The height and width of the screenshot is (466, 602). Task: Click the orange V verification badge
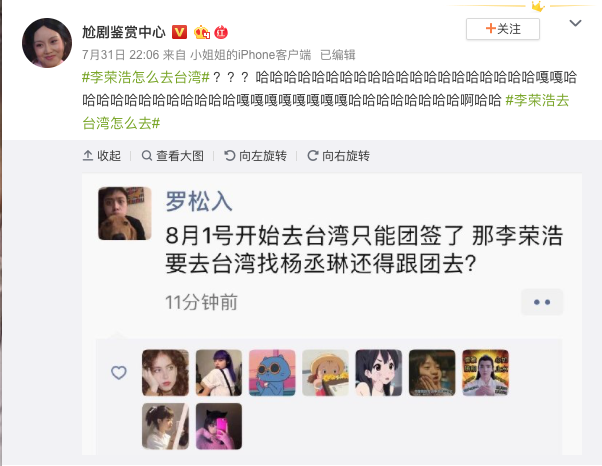[x=179, y=32]
